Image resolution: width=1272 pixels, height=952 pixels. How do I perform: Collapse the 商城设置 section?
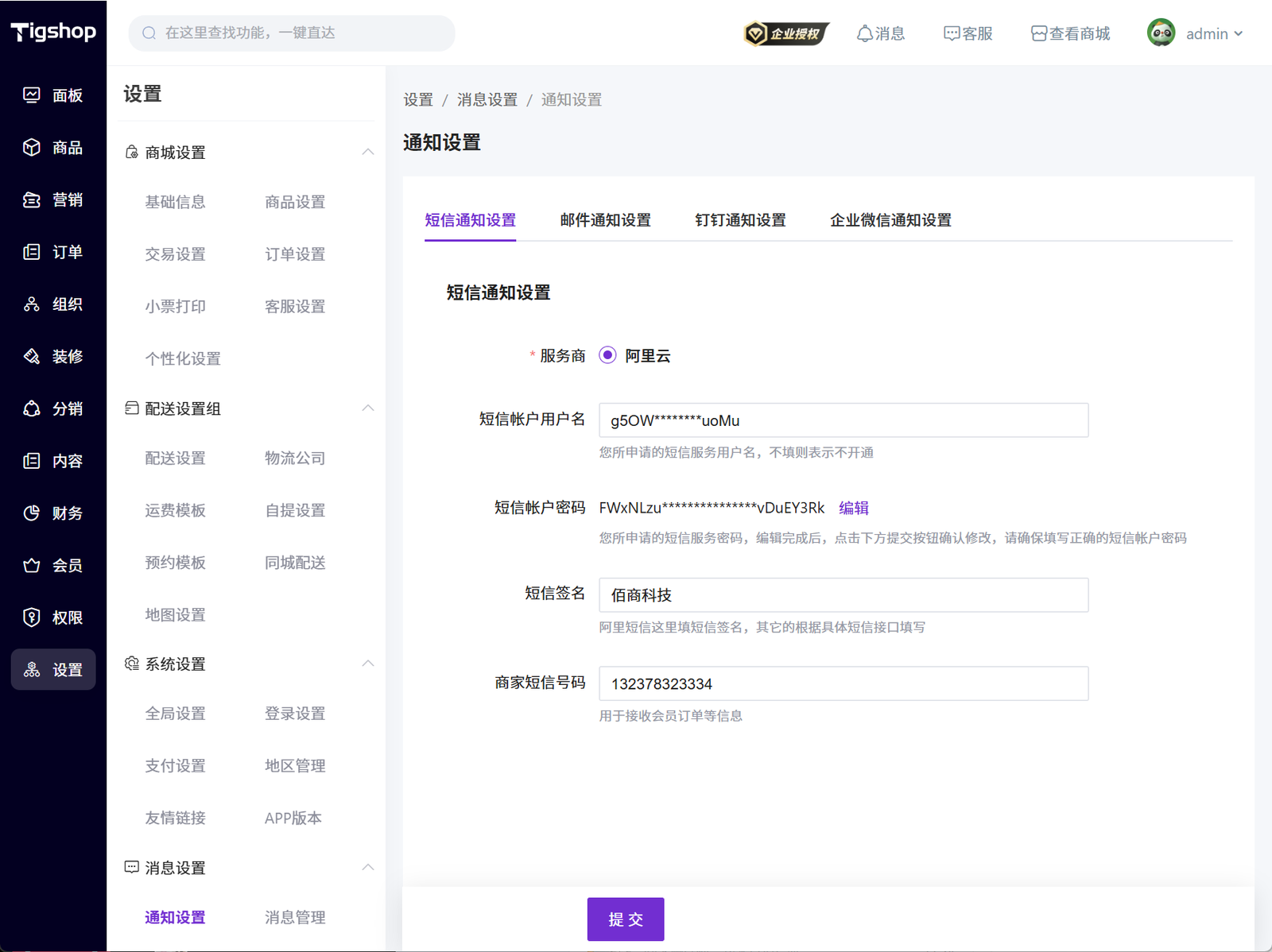[368, 152]
